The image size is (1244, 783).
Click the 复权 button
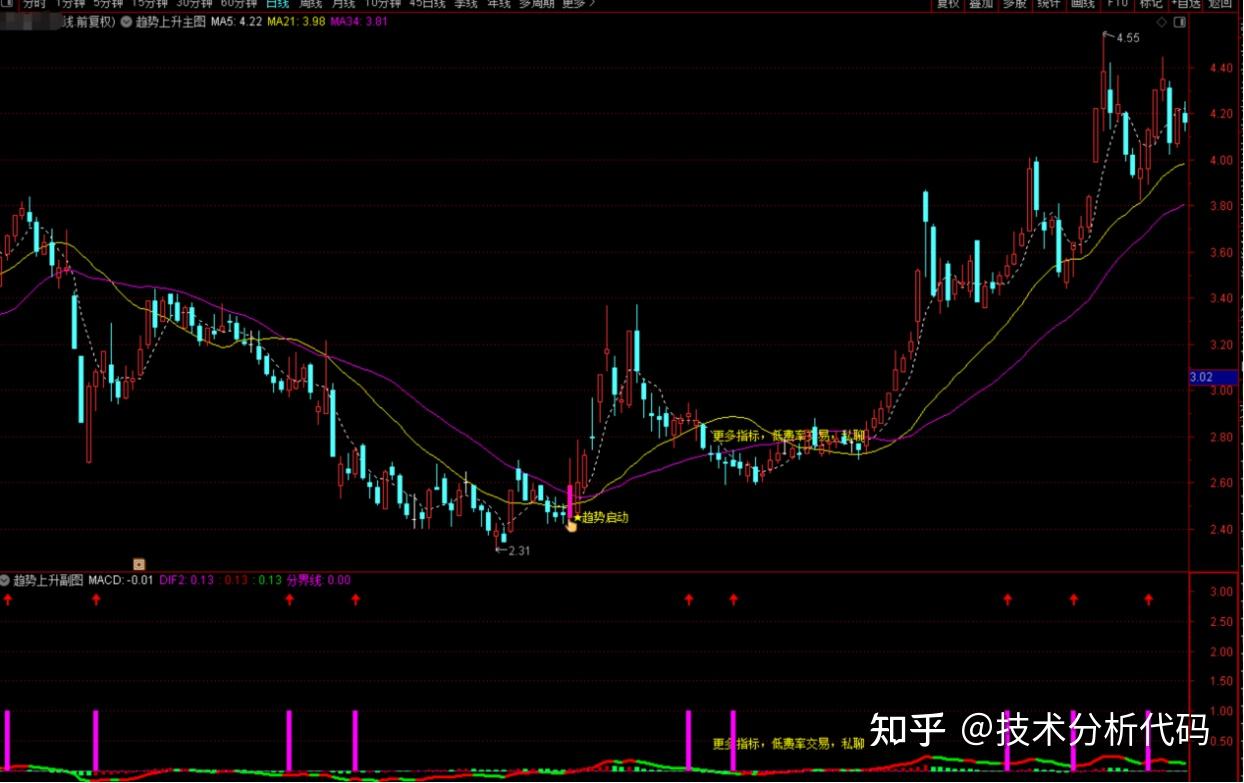(x=947, y=4)
